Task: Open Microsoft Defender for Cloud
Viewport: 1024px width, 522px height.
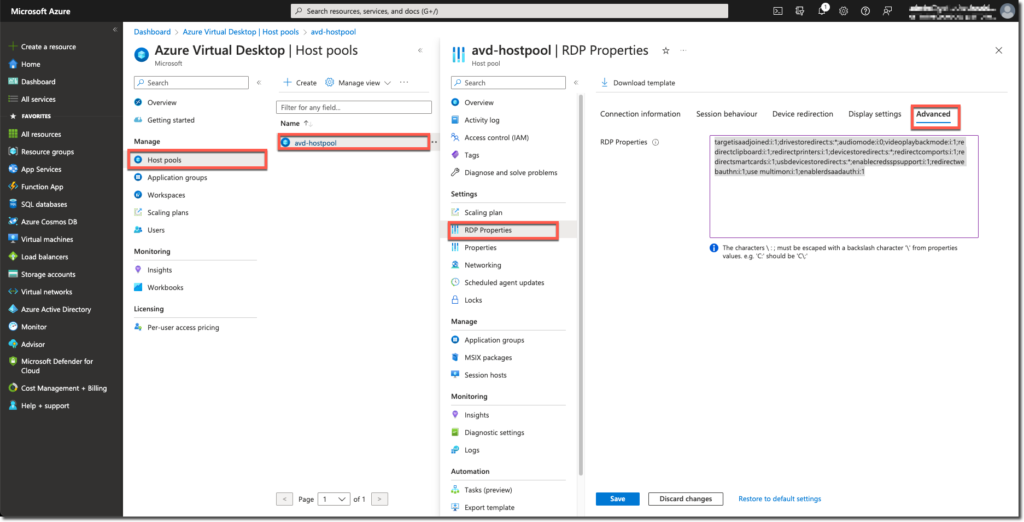Action: 56,366
